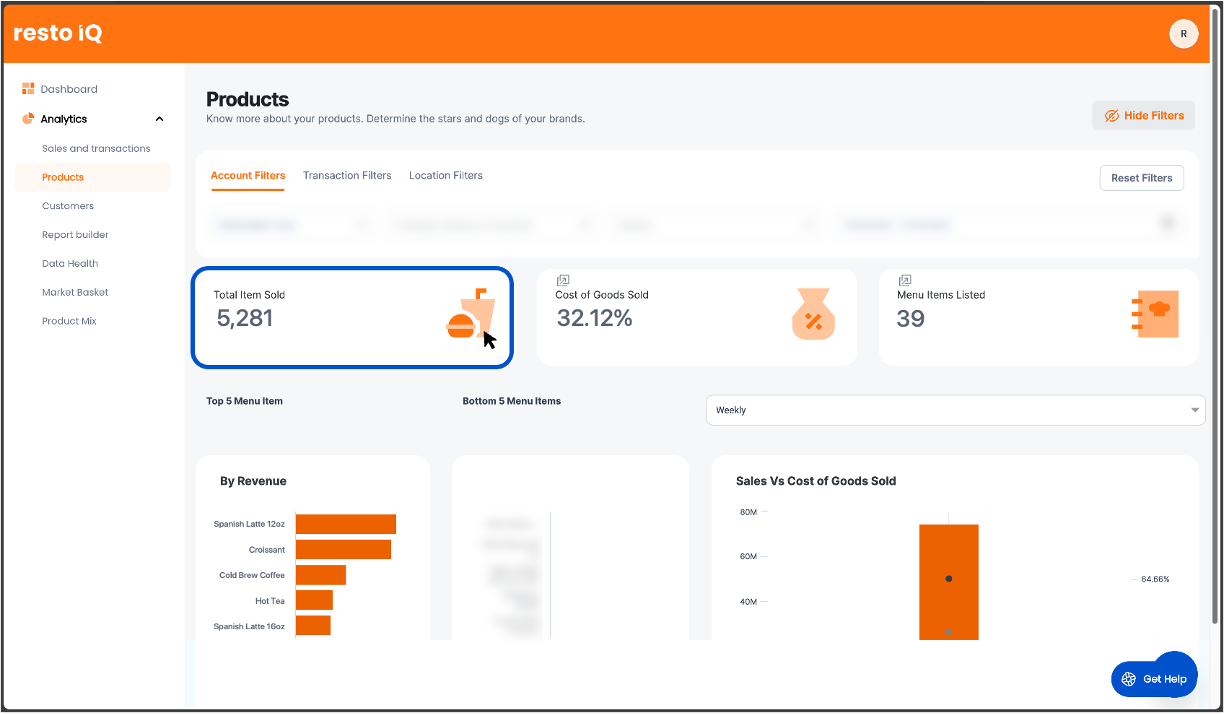
Task: Open the Report builder page
Action: [75, 235]
